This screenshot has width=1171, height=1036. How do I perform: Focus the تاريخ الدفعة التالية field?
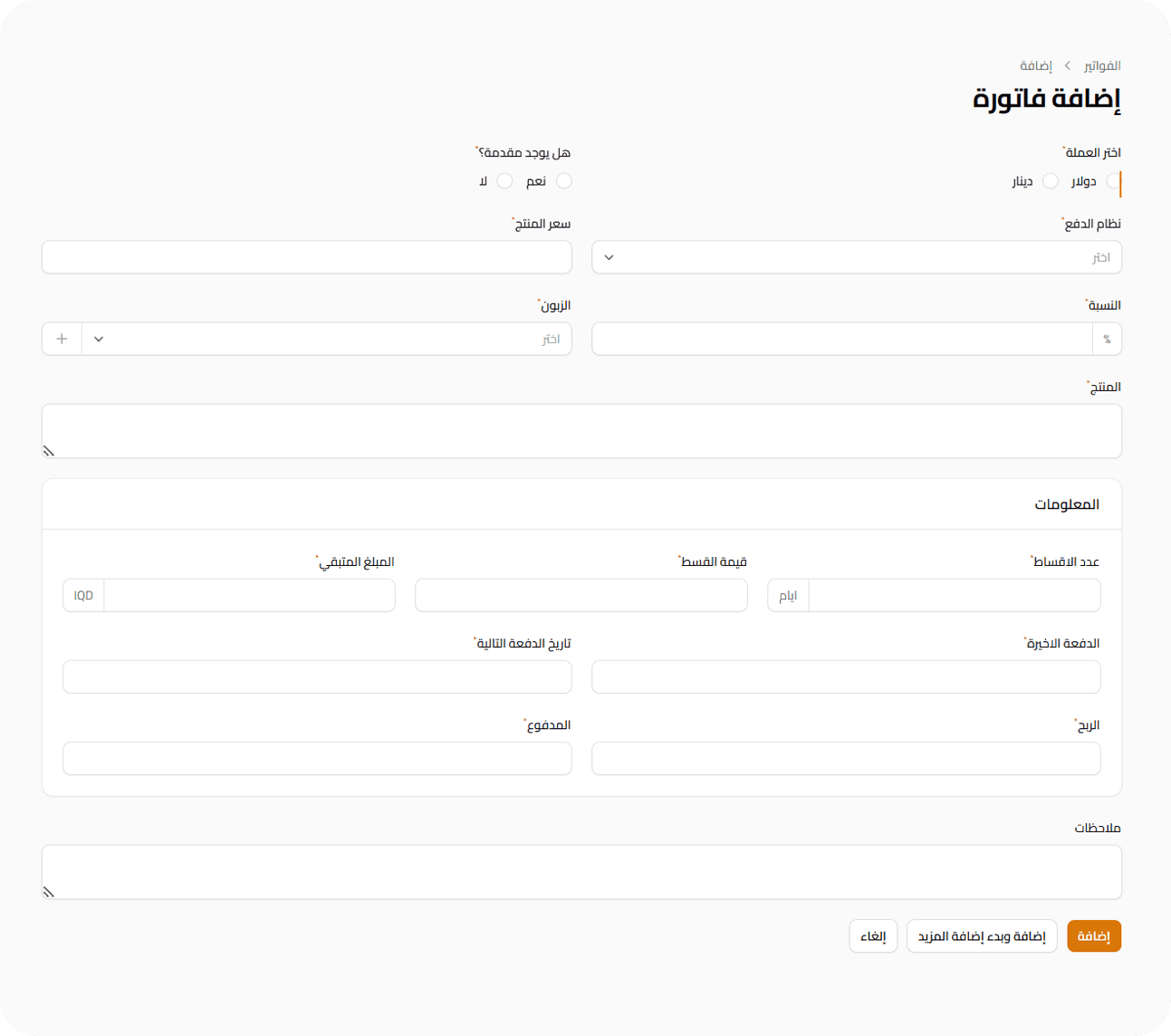pyautogui.click(x=317, y=676)
